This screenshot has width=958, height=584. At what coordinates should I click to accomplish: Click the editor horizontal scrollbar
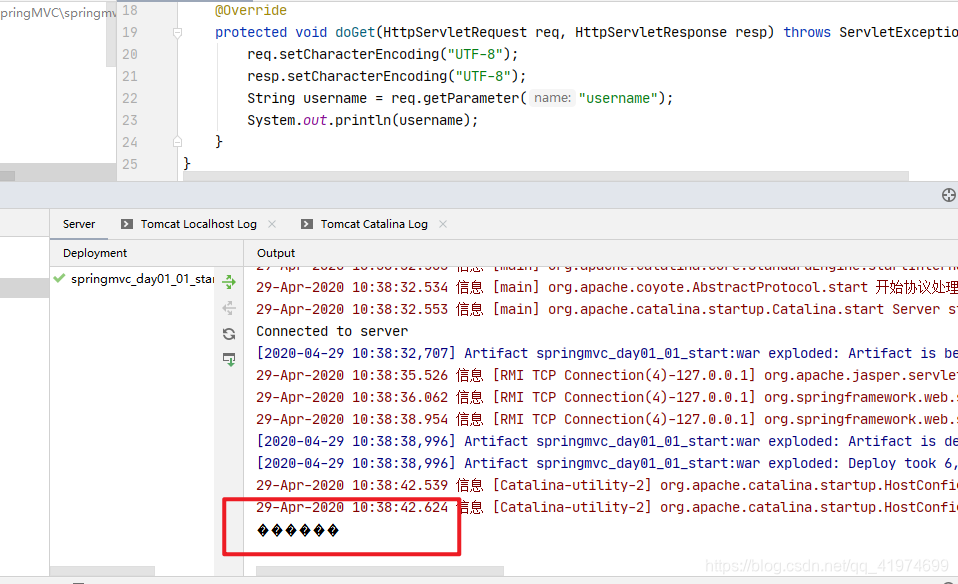(x=546, y=176)
